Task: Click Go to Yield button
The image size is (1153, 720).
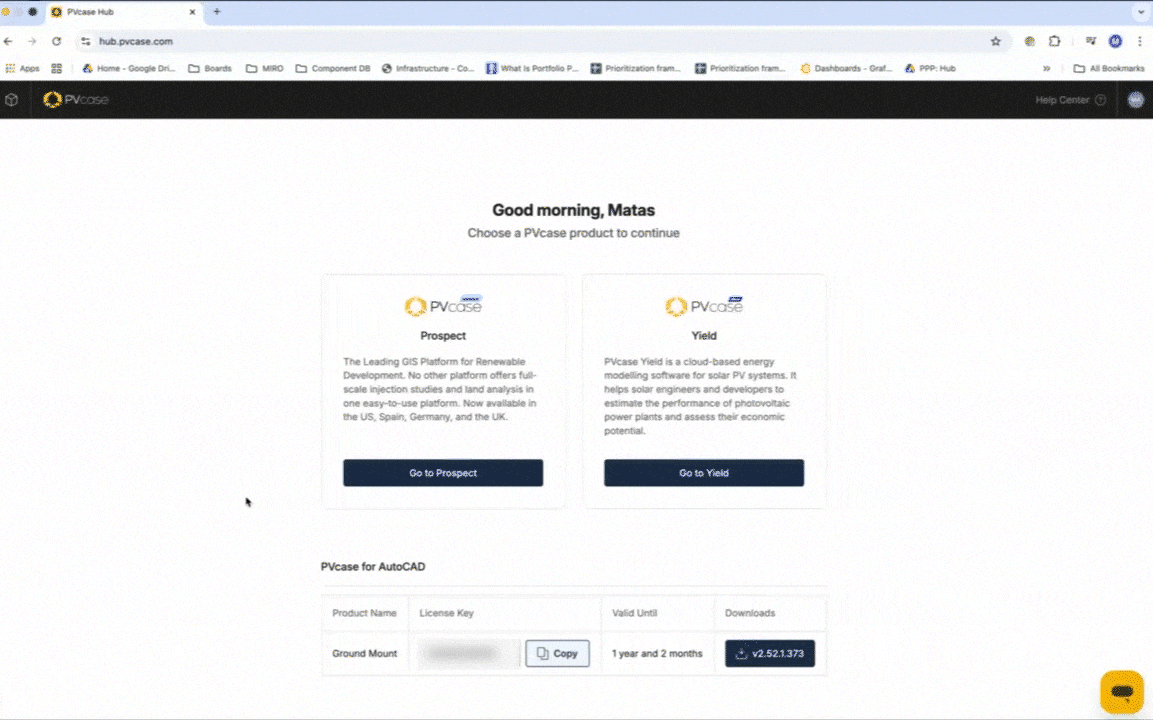Action: pyautogui.click(x=704, y=473)
